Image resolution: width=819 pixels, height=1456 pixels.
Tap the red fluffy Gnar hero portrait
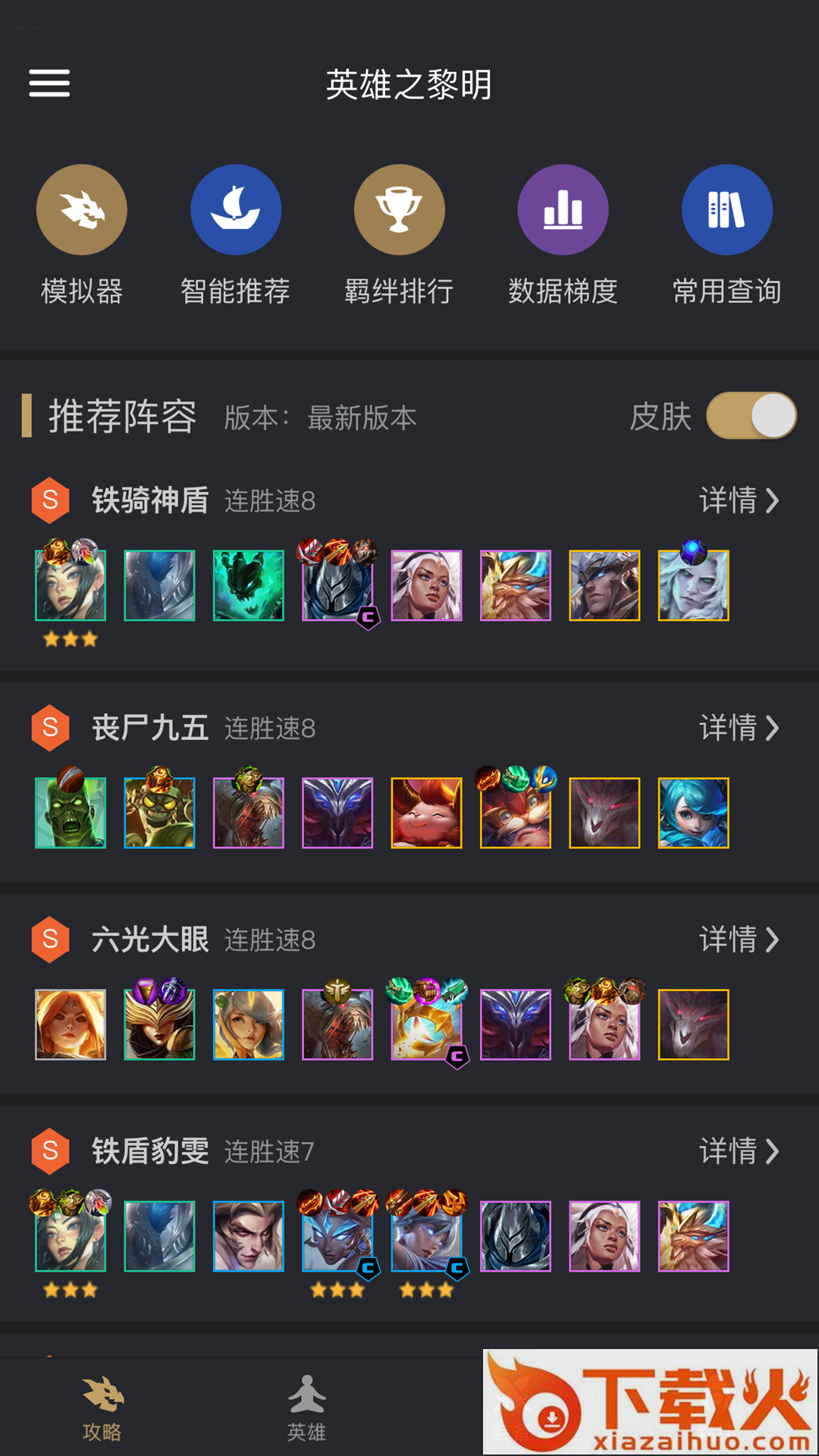pos(426,812)
